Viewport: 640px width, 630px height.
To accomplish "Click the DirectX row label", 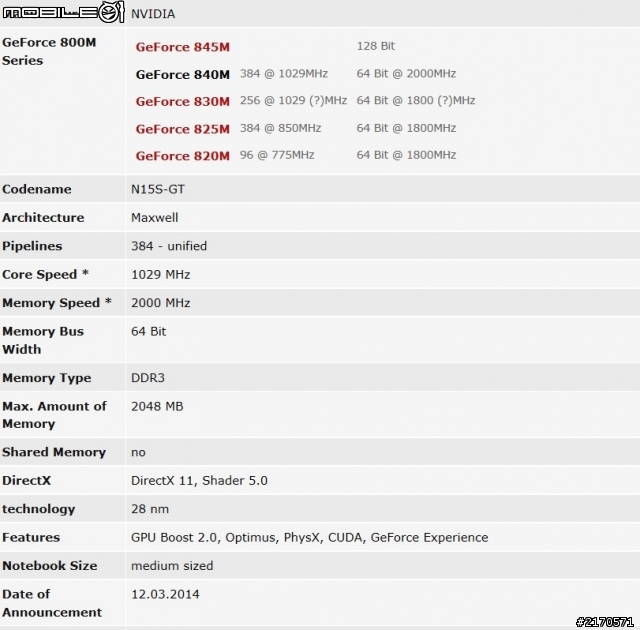I will coord(27,481).
